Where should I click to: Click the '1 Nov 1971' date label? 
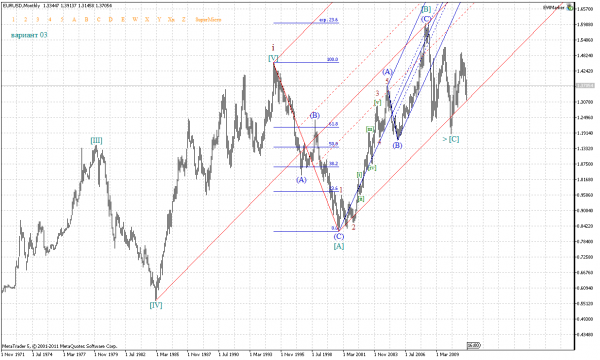(13, 354)
